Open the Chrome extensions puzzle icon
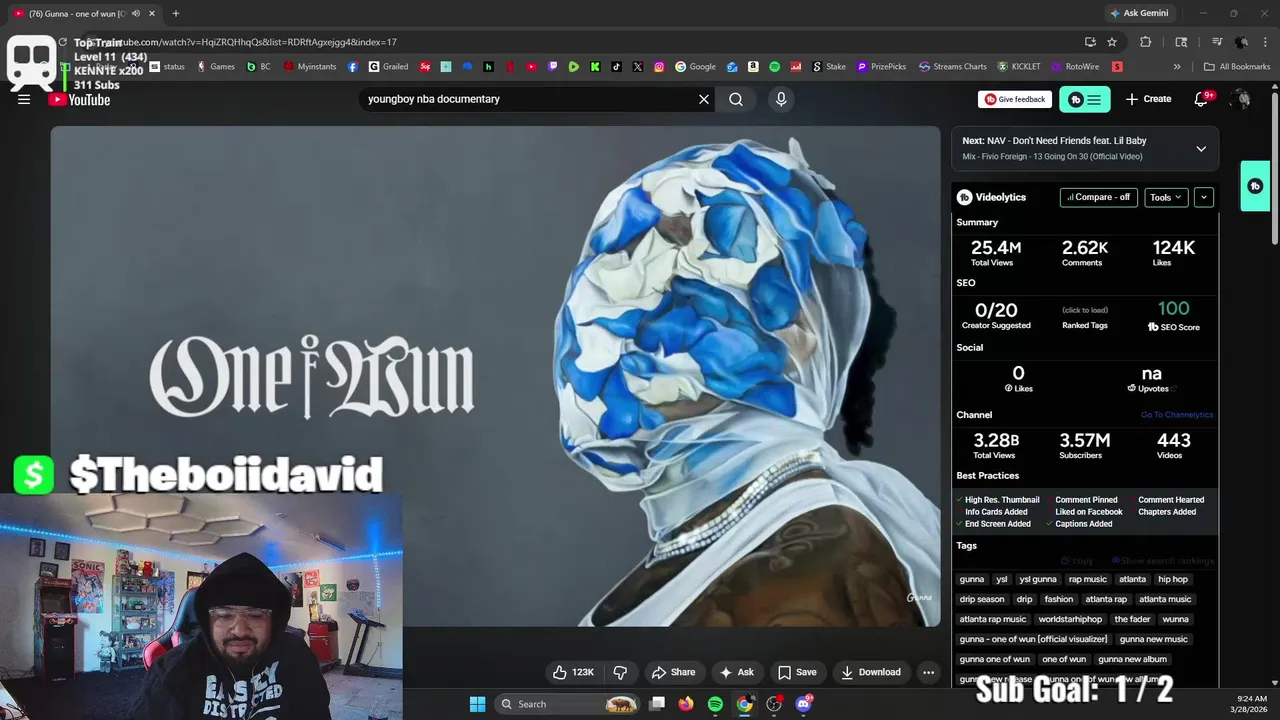Image resolution: width=1280 pixels, height=720 pixels. 1146,42
